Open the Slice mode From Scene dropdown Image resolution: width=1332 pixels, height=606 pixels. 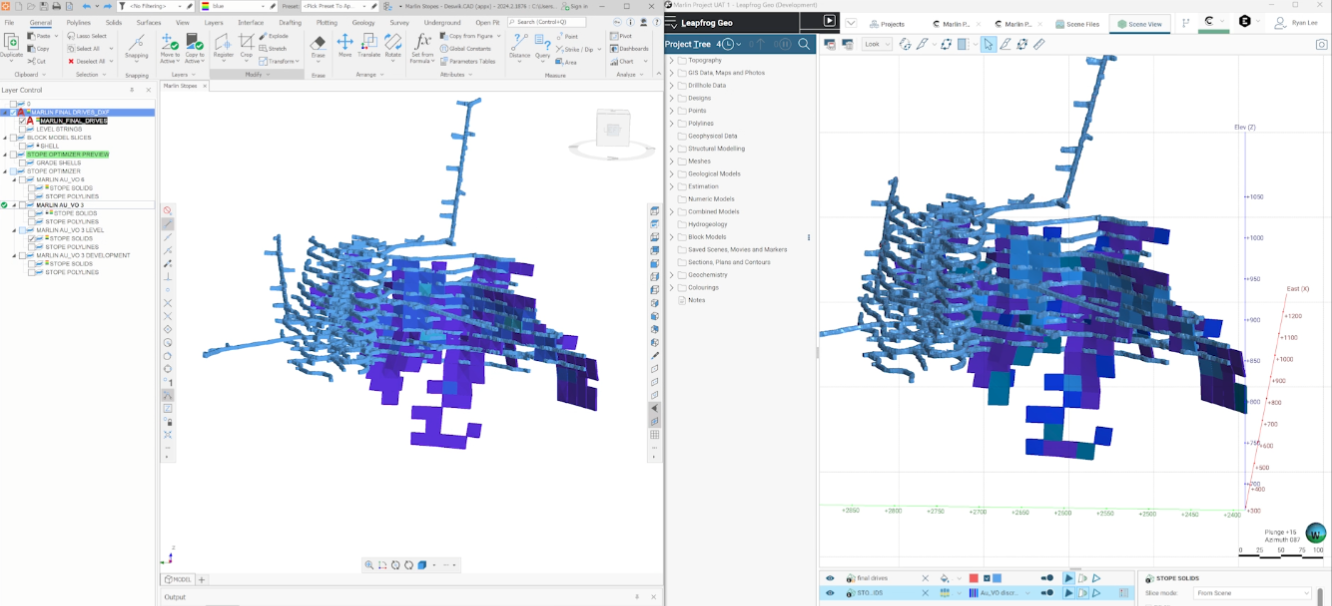(1252, 593)
